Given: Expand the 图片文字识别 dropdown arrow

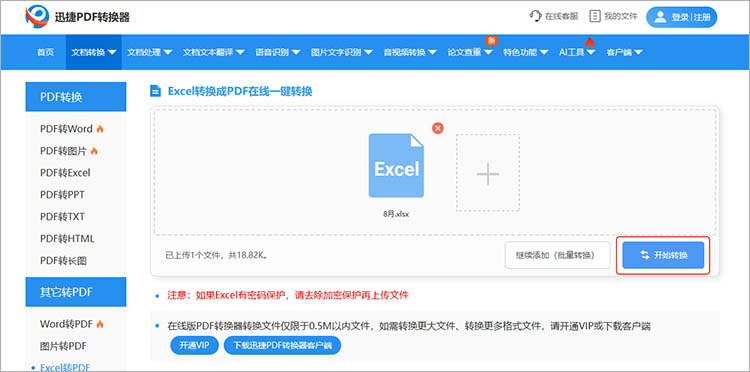Looking at the screenshot, I should (x=368, y=52).
